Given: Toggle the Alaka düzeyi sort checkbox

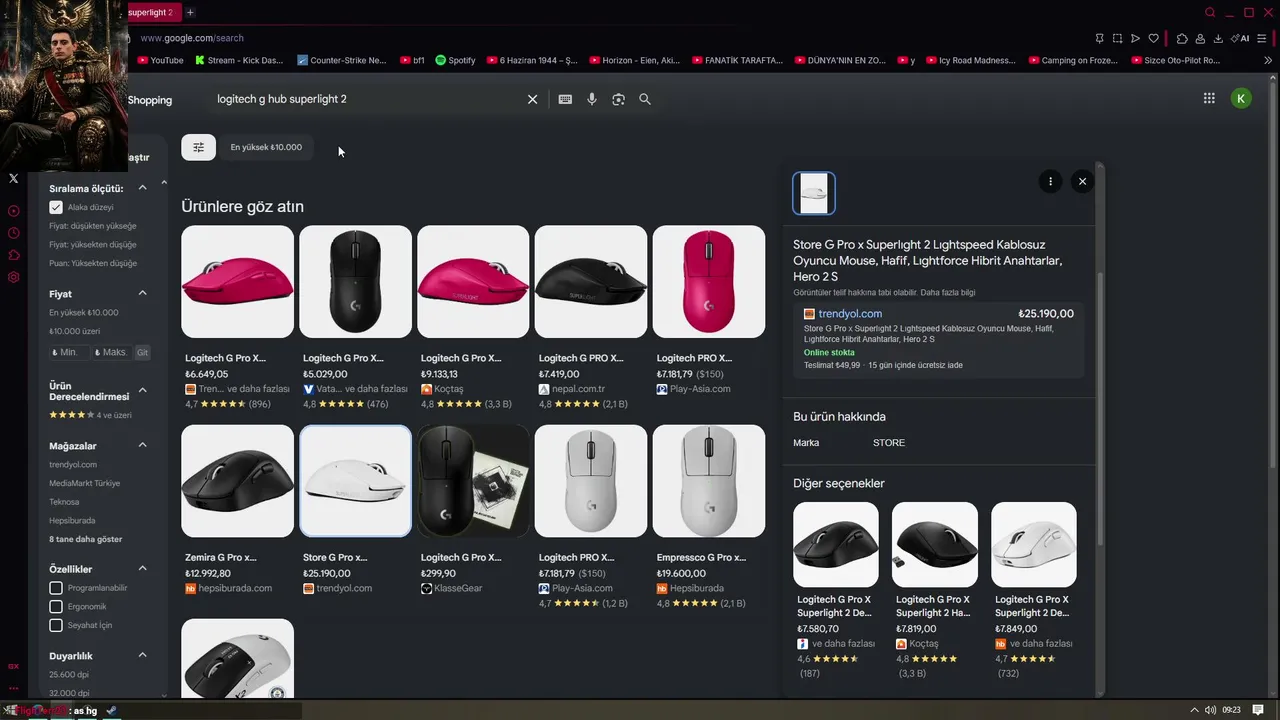Looking at the screenshot, I should (x=56, y=207).
